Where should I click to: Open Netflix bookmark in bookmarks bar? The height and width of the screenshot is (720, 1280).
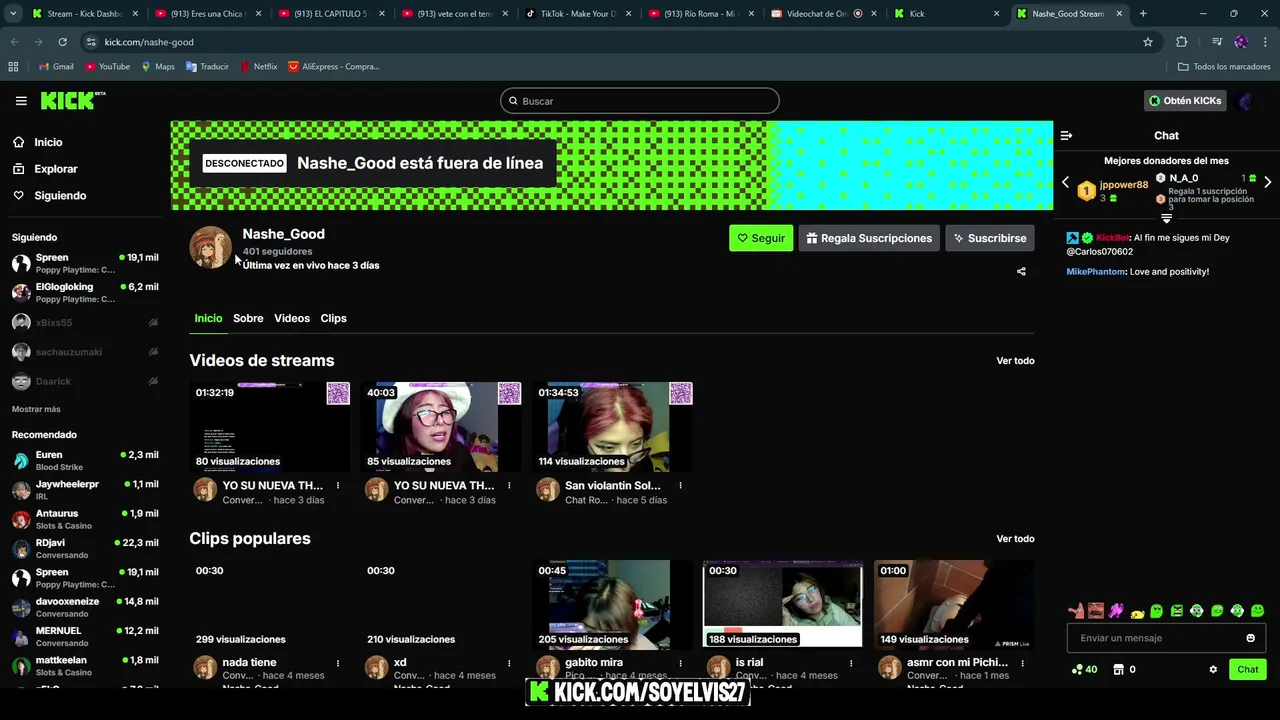pos(258,67)
